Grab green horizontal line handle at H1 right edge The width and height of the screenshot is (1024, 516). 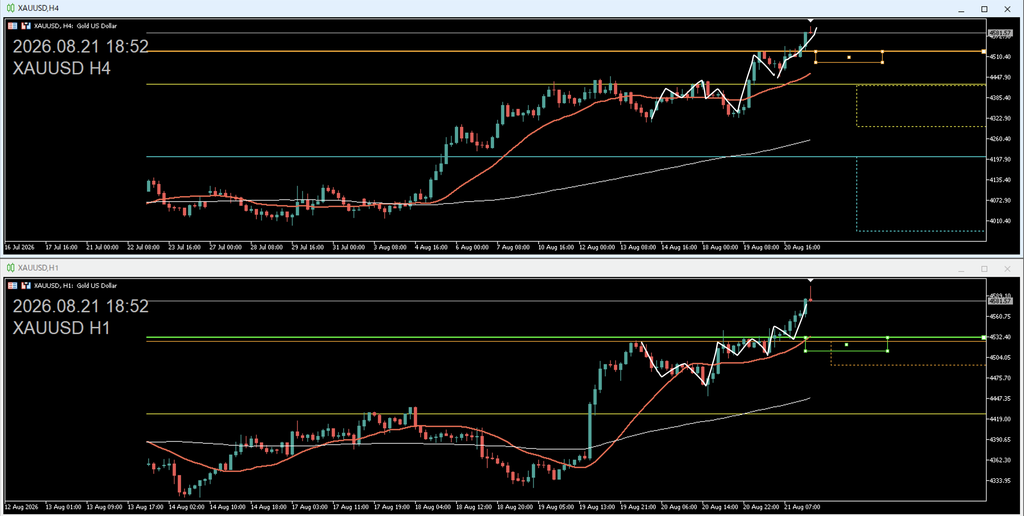click(x=984, y=338)
